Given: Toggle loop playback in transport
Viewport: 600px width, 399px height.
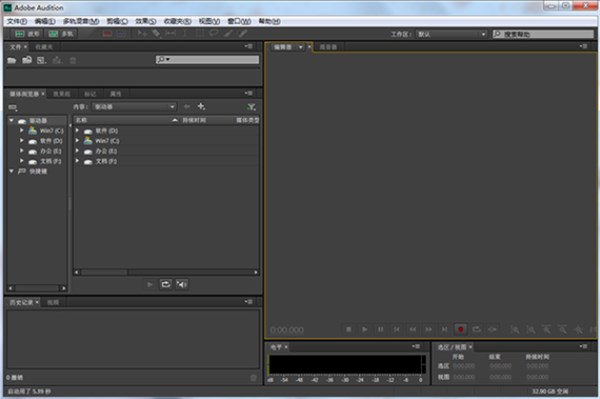Looking at the screenshot, I should click(476, 329).
